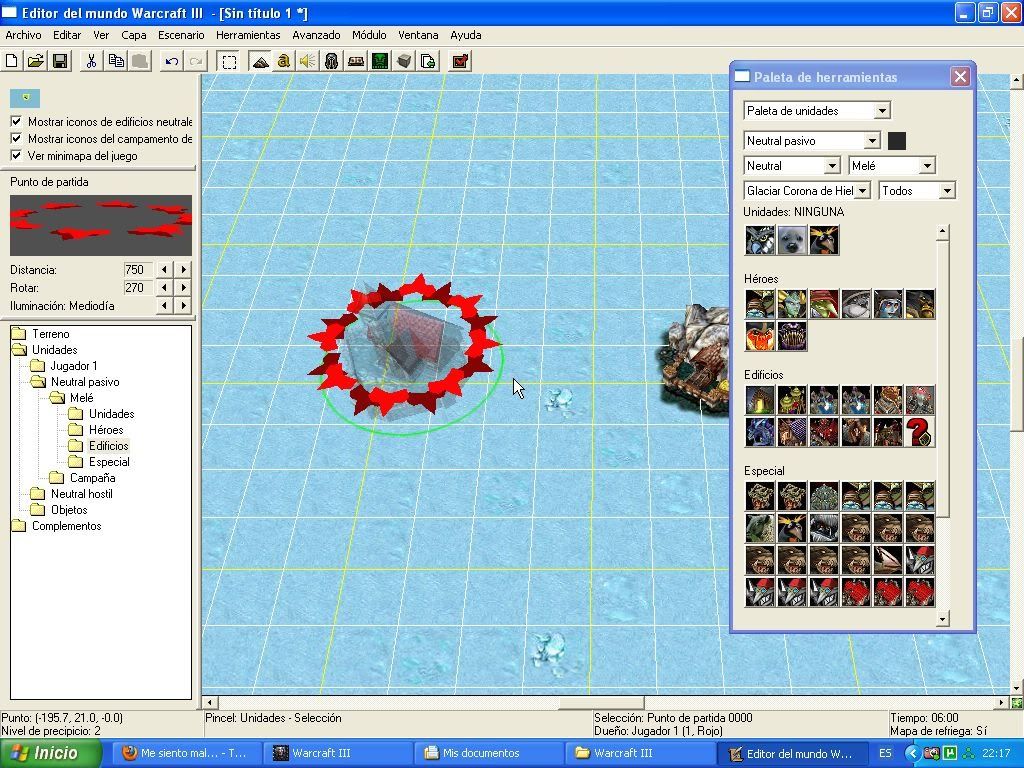1024x768 pixels.
Task: Save the map using the floppy disk icon
Action: [60, 61]
